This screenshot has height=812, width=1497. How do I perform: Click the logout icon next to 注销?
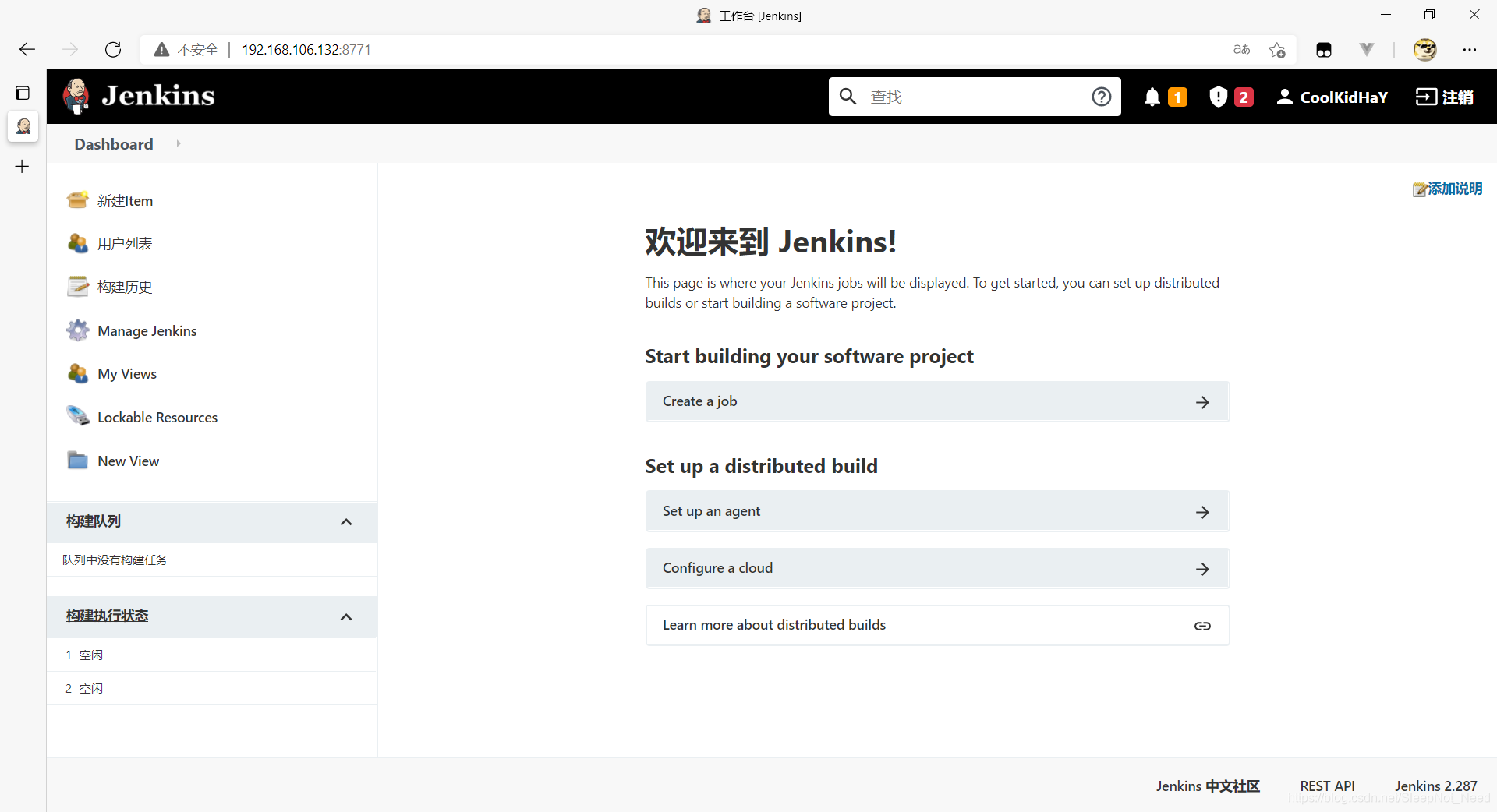point(1426,97)
